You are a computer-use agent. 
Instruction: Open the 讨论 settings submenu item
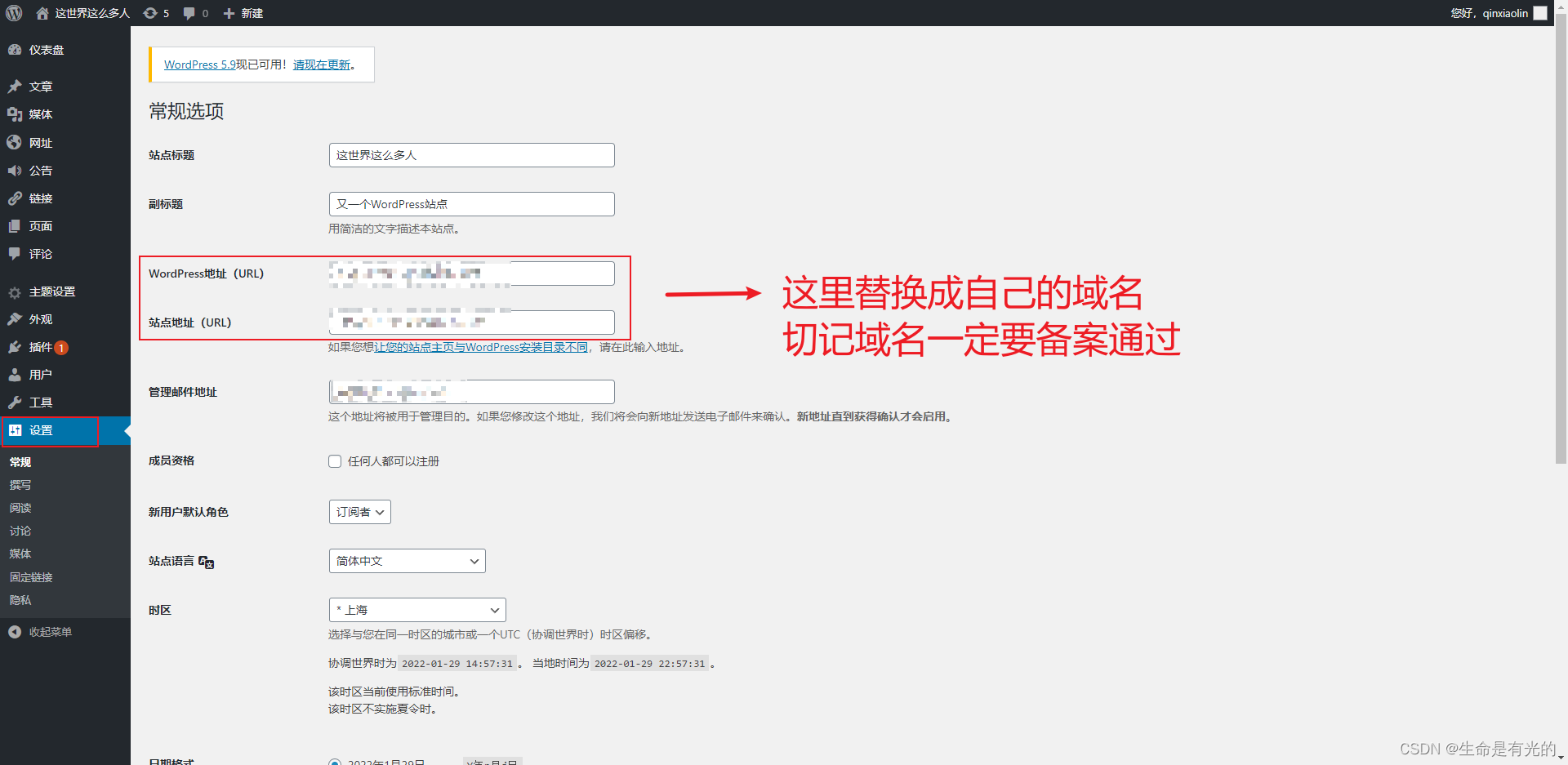[x=20, y=531]
